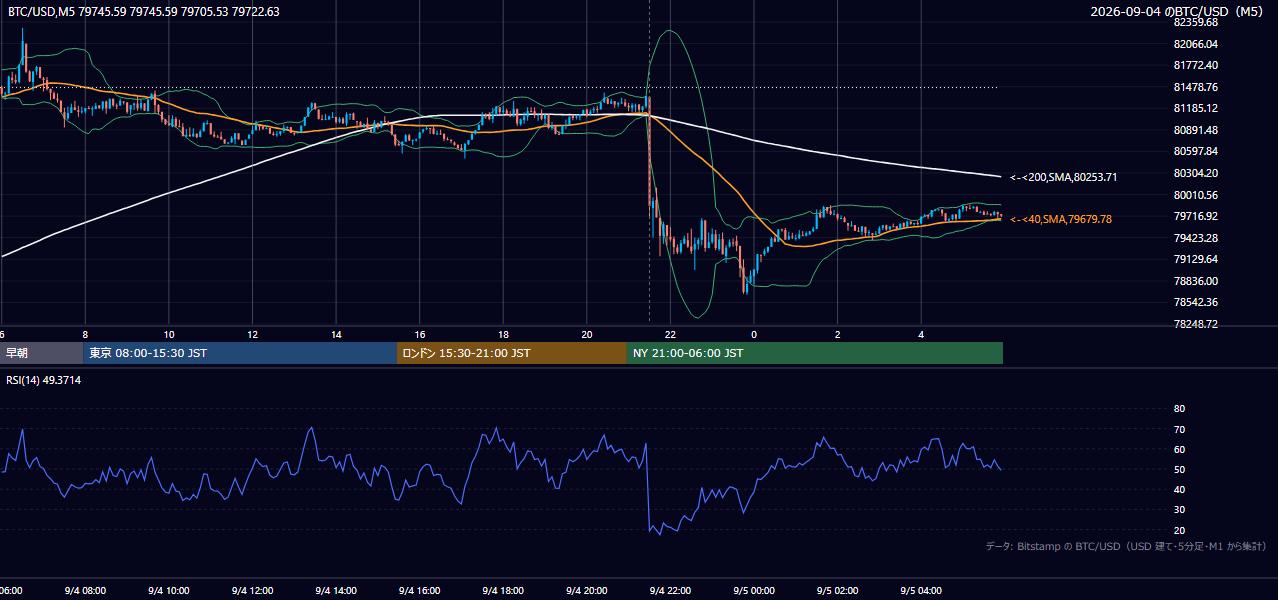
Task: Click price axis label 78836.00
Action: pyautogui.click(x=1195, y=281)
